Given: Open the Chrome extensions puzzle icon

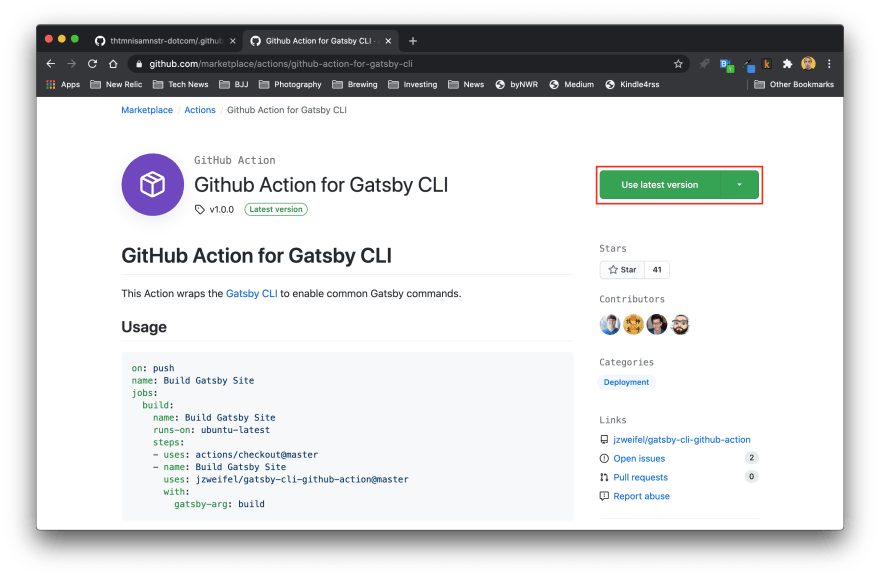Looking at the screenshot, I should pos(787,63).
